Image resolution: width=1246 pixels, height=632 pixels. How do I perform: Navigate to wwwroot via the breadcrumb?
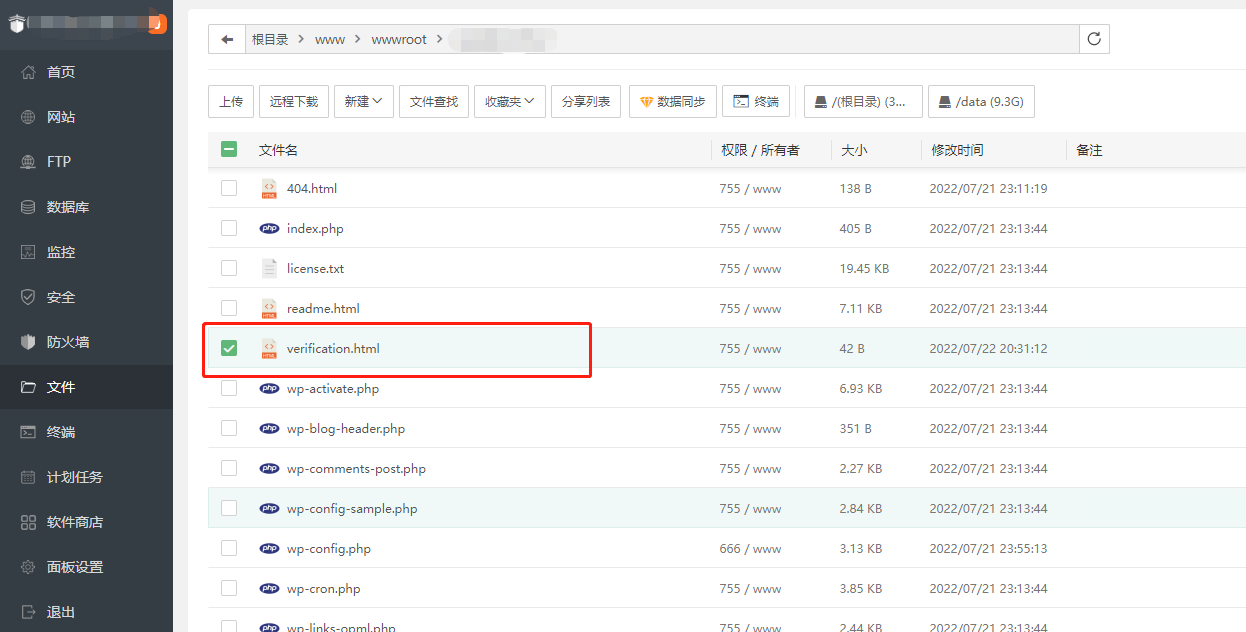(x=399, y=38)
